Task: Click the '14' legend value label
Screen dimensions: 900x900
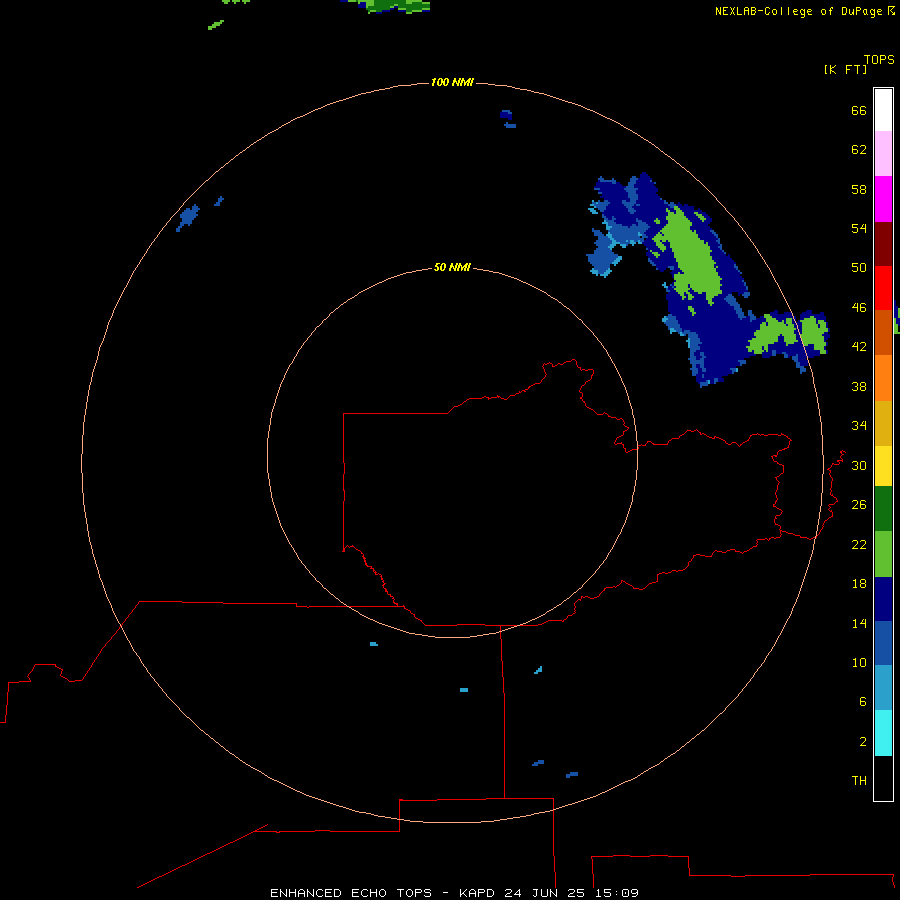Action: (859, 623)
